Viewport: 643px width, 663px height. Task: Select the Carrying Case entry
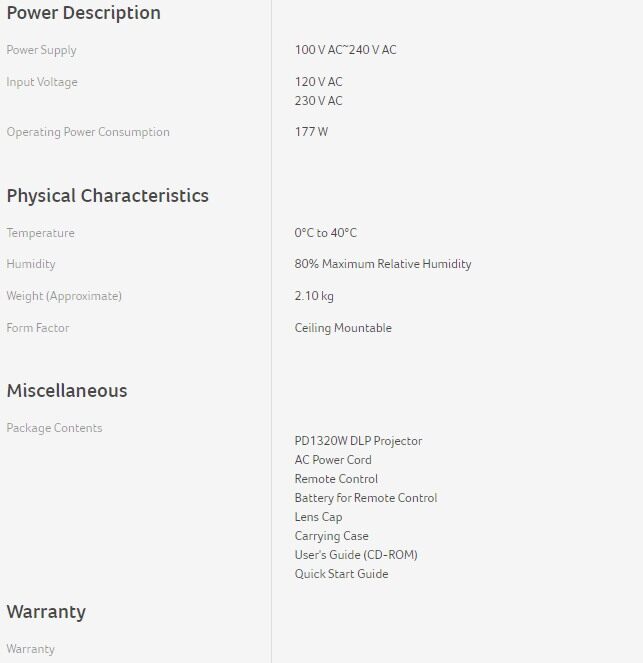point(331,536)
